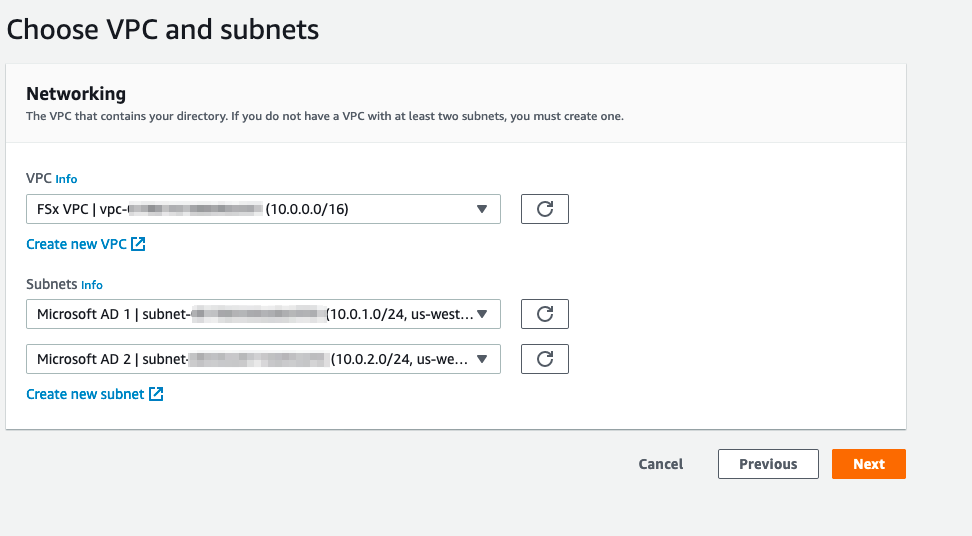The height and width of the screenshot is (536, 972).
Task: Click the Choose VPC and subnets title
Action: [x=163, y=29]
